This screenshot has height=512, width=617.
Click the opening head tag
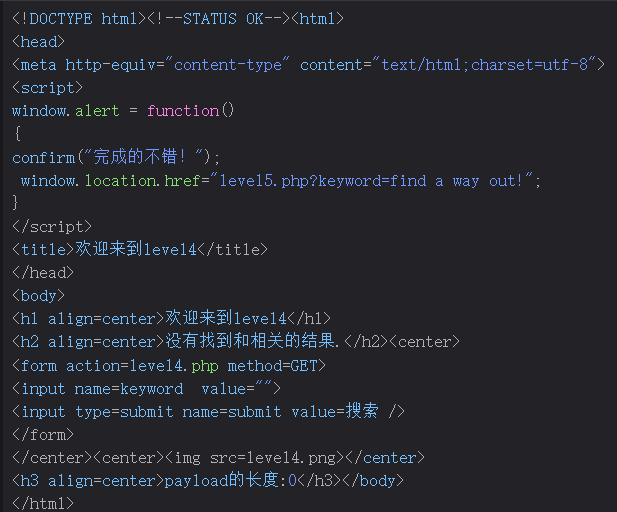coord(38,41)
